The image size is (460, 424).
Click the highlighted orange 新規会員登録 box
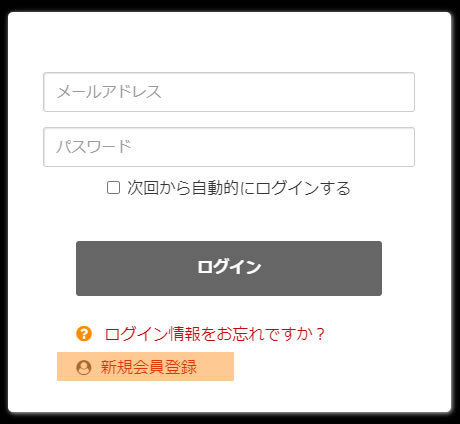click(145, 366)
